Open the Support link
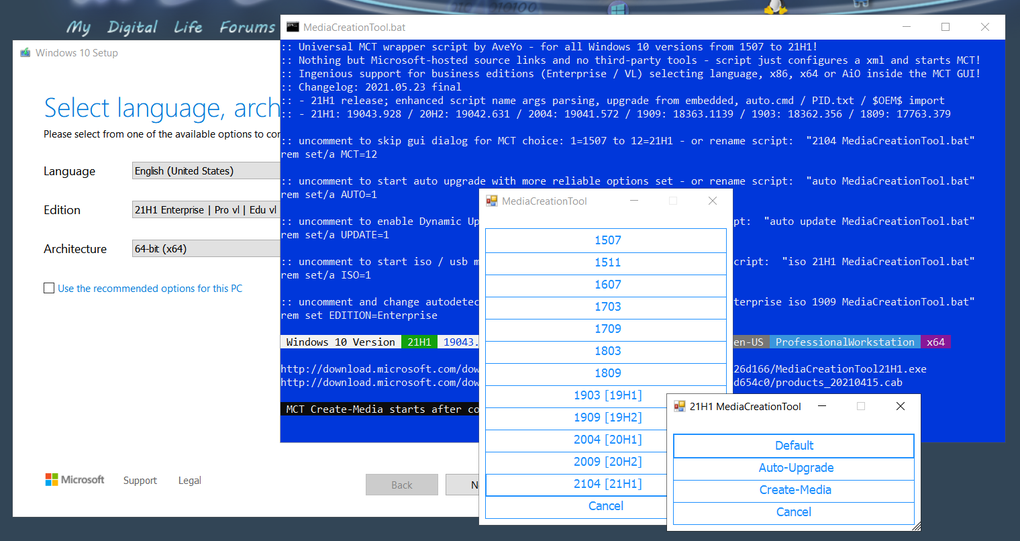 [x=140, y=481]
